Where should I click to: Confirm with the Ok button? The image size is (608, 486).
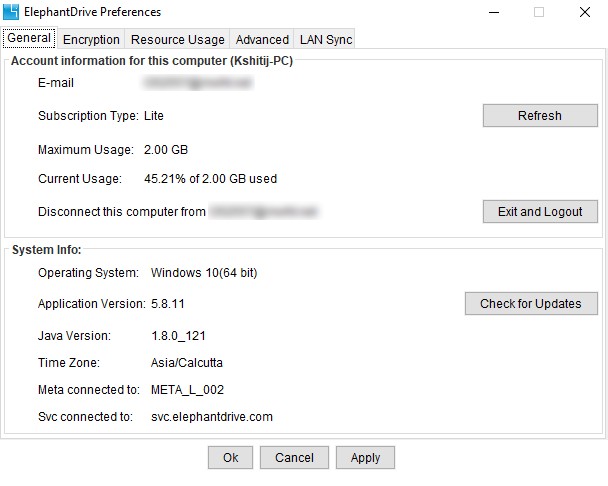230,457
